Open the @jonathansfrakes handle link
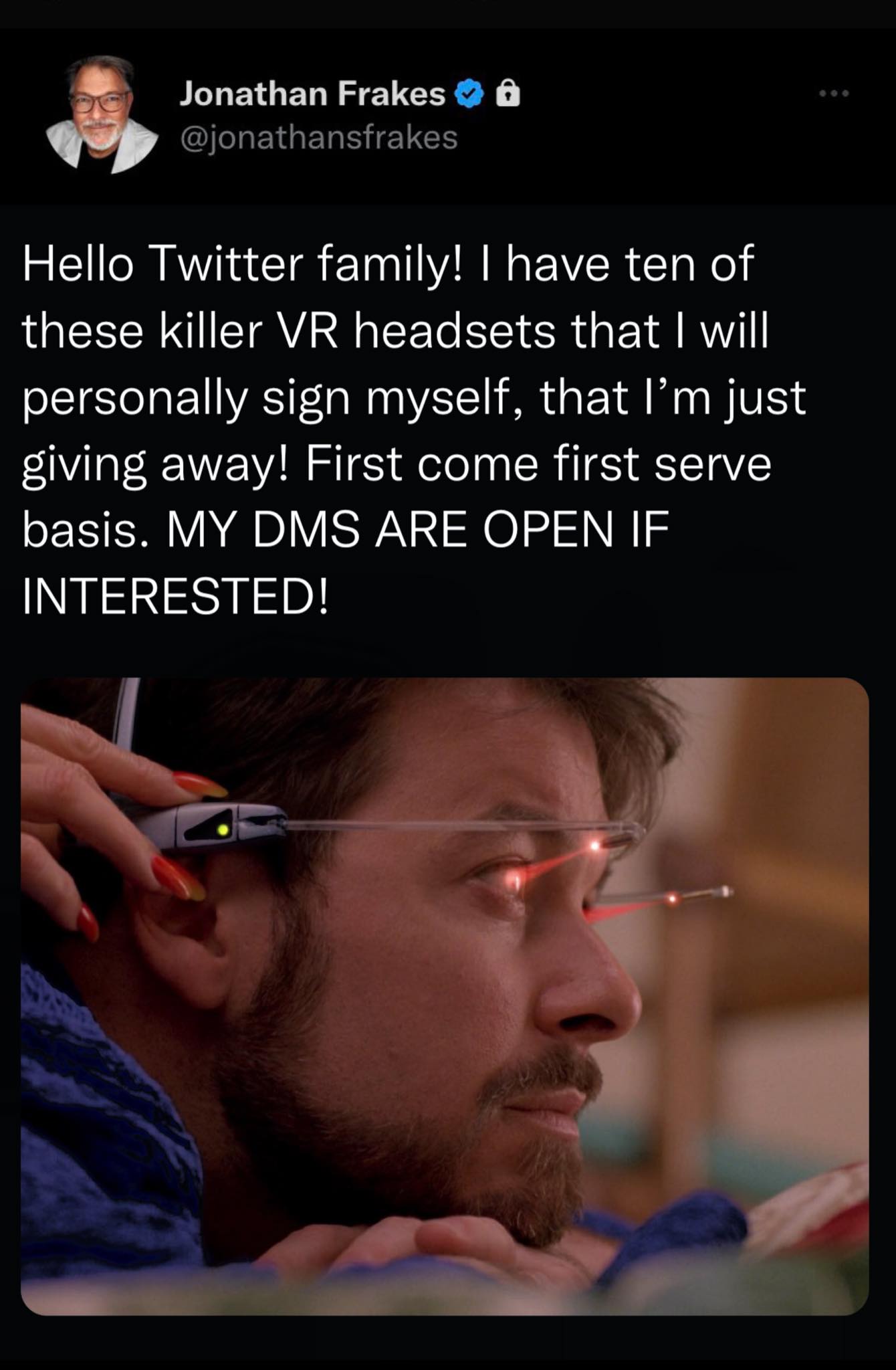 pos(318,138)
